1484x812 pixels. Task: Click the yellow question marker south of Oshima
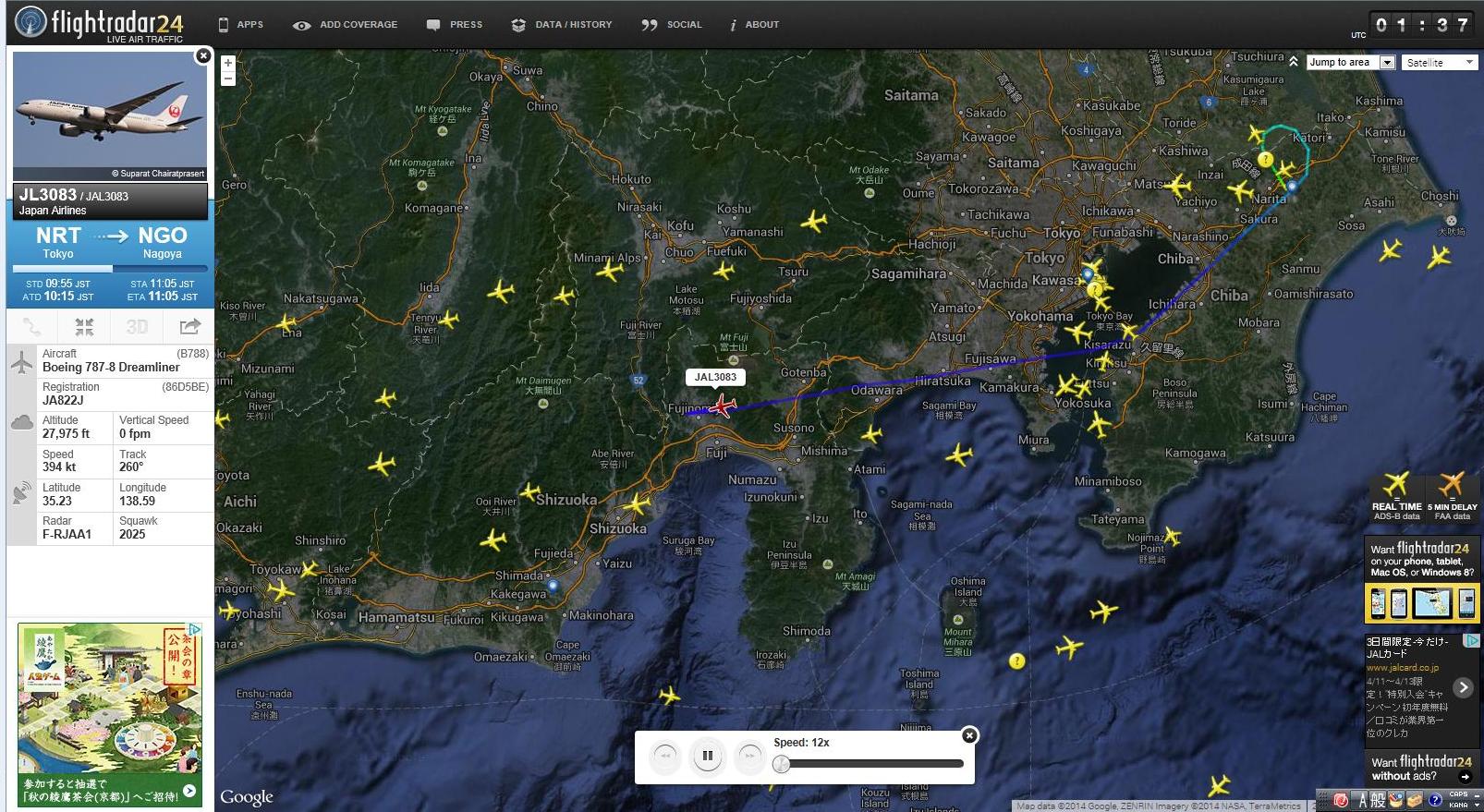tap(1016, 661)
